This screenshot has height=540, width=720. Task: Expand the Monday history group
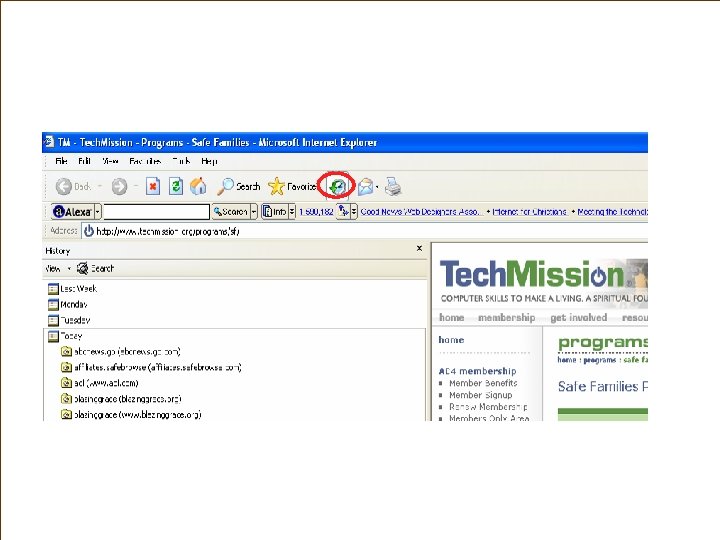pos(68,304)
